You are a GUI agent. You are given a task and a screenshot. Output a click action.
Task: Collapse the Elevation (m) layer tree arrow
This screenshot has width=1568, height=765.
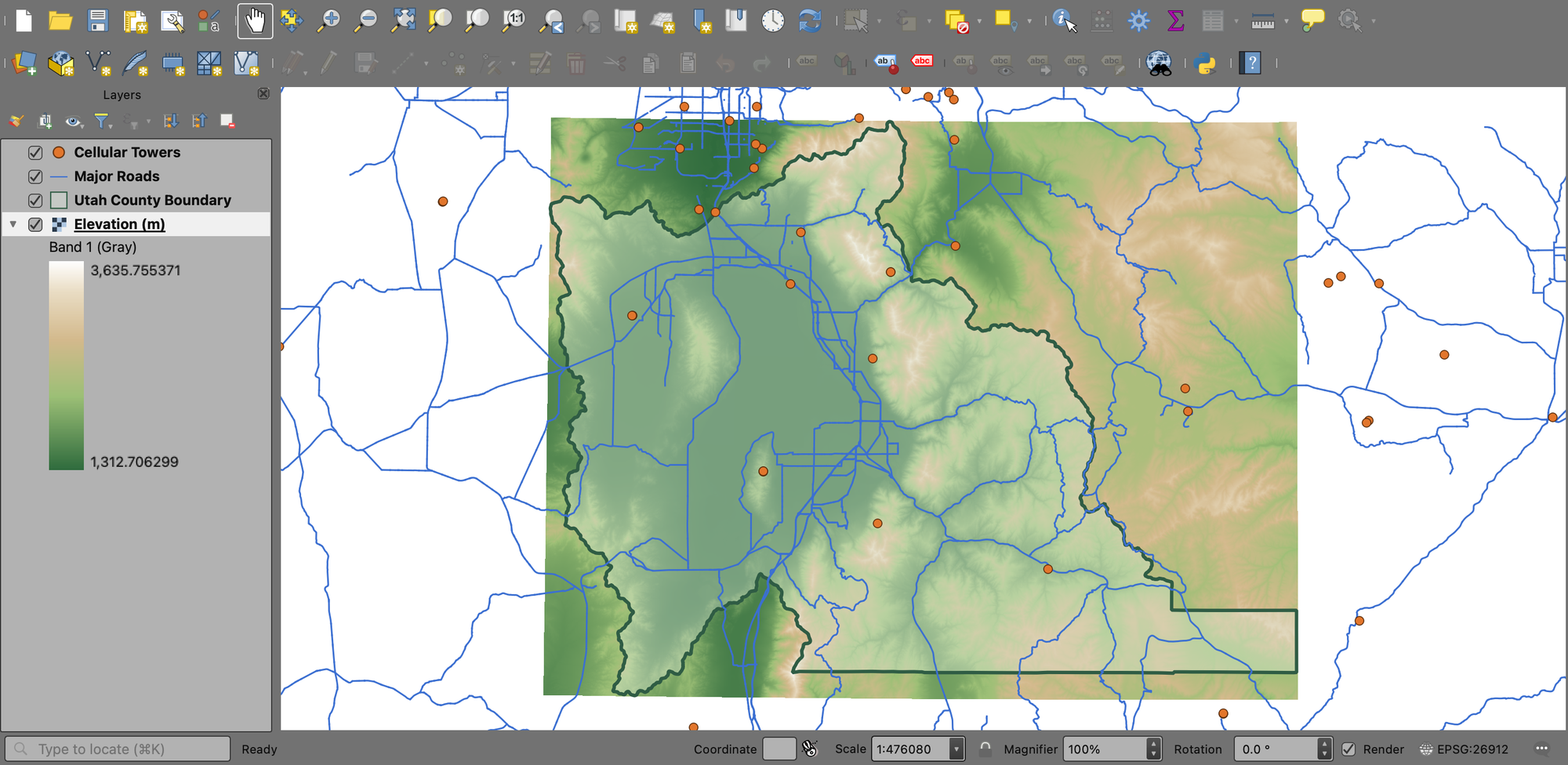pos(13,224)
